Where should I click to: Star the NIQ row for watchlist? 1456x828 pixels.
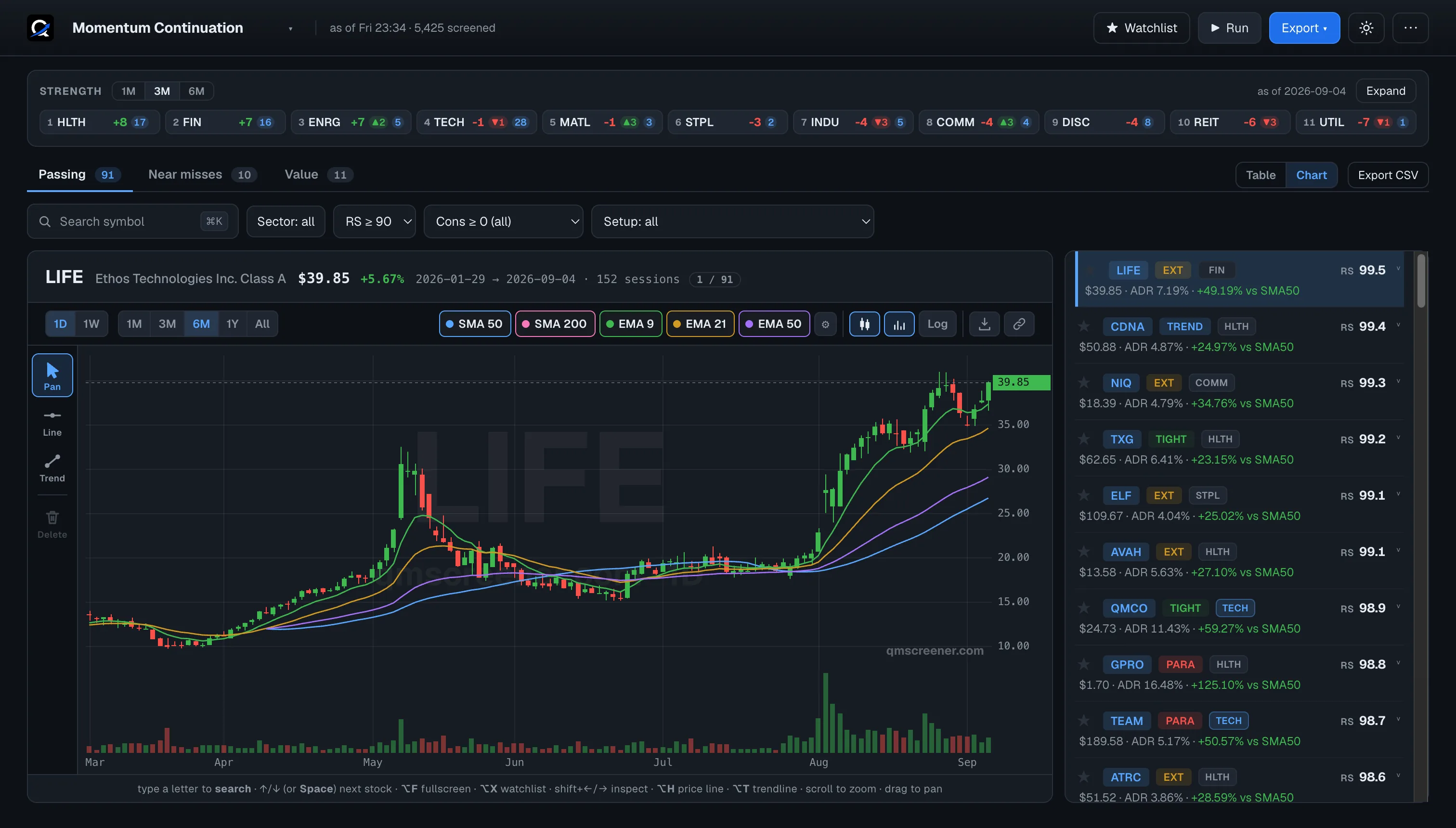1084,382
